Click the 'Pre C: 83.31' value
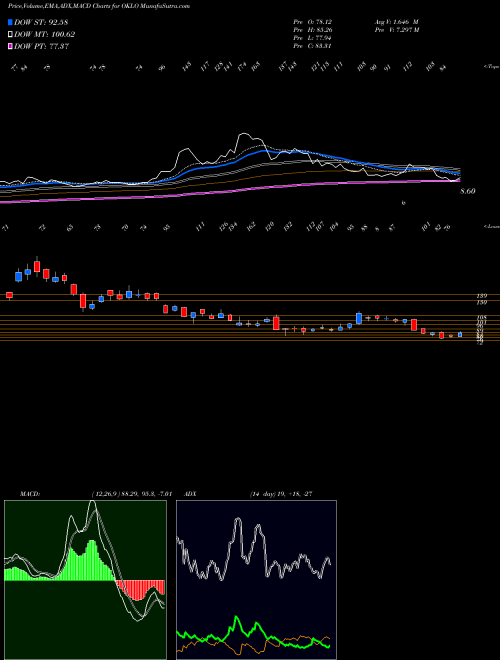This screenshot has height=660, width=500. (x=313, y=46)
